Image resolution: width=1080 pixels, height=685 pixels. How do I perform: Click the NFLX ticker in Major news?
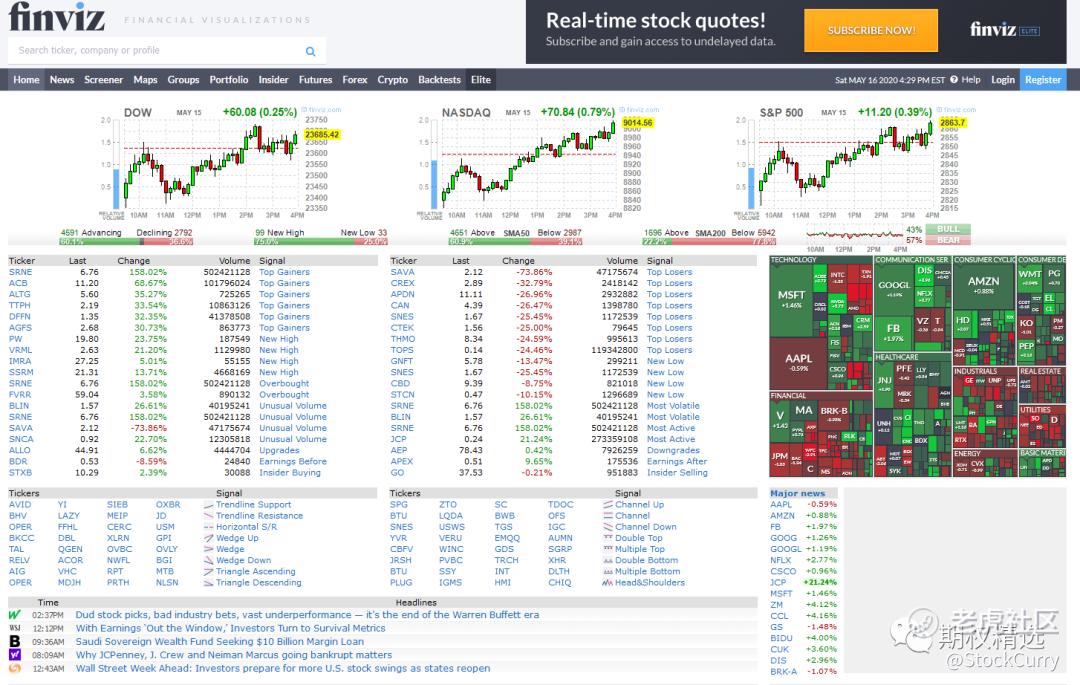(x=780, y=560)
